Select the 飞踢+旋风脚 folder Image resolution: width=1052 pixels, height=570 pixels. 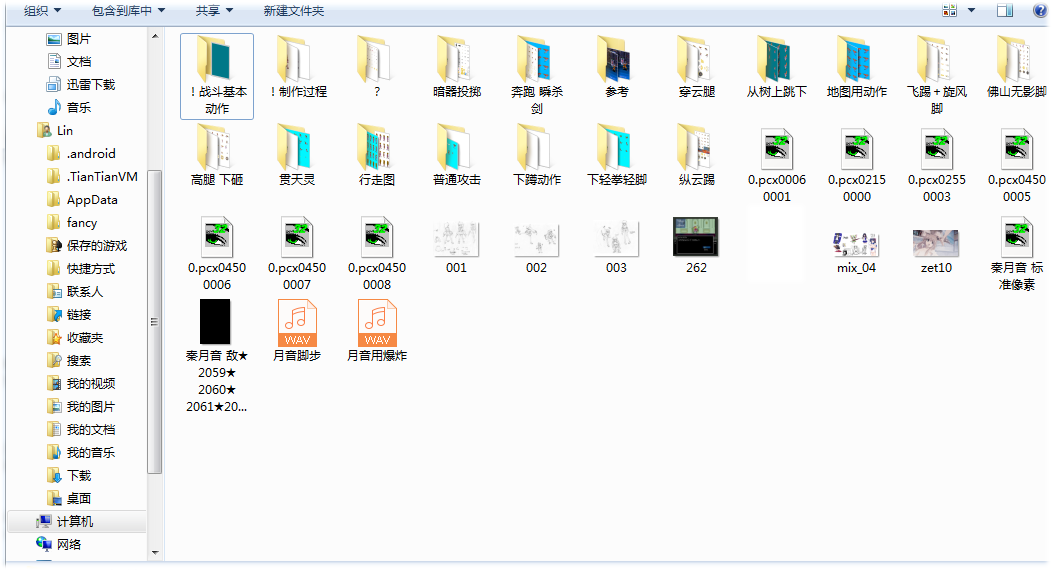coord(937,76)
